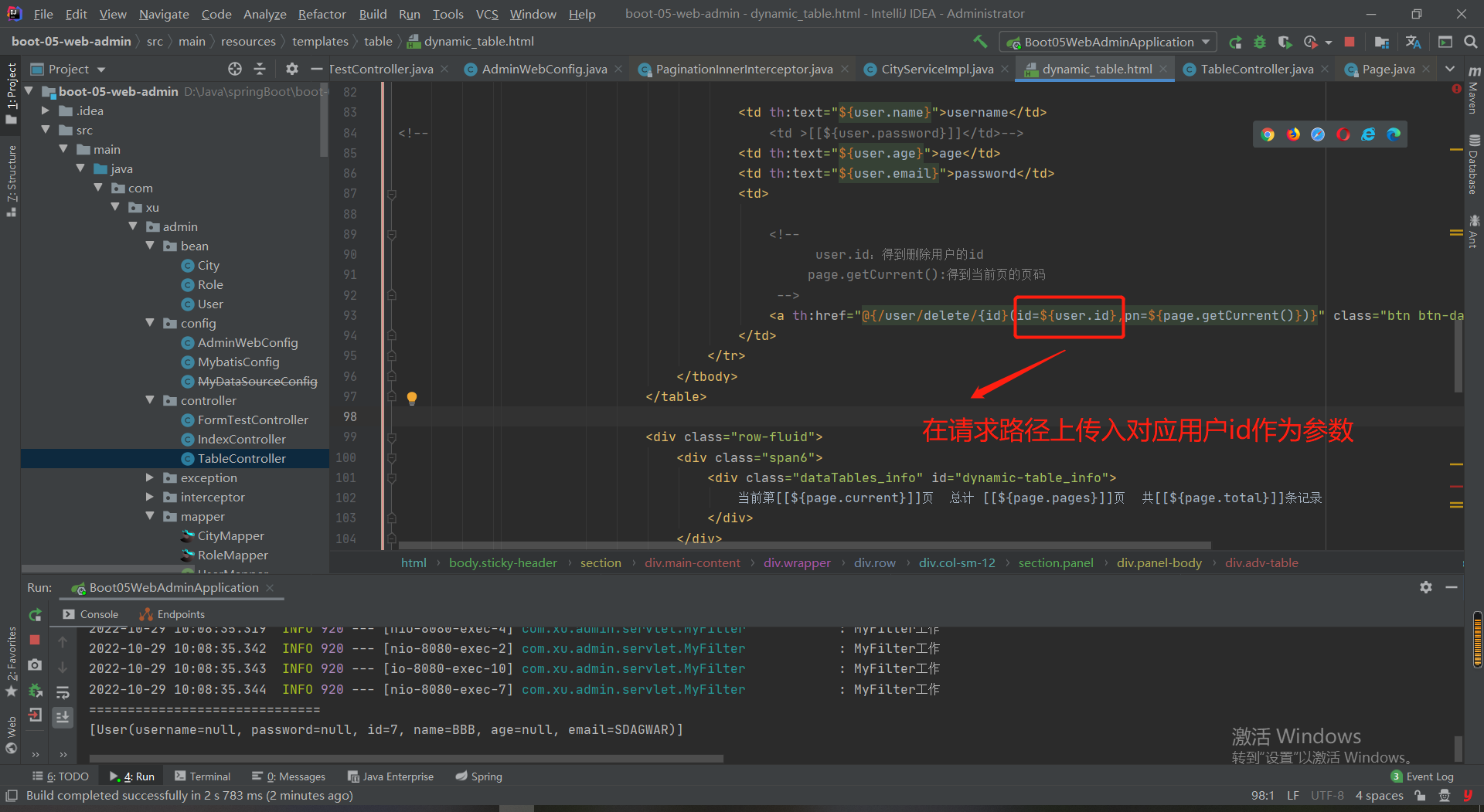The height and width of the screenshot is (812, 1484).
Task: Collapse the boot-05-web-admin project root
Action: [29, 91]
